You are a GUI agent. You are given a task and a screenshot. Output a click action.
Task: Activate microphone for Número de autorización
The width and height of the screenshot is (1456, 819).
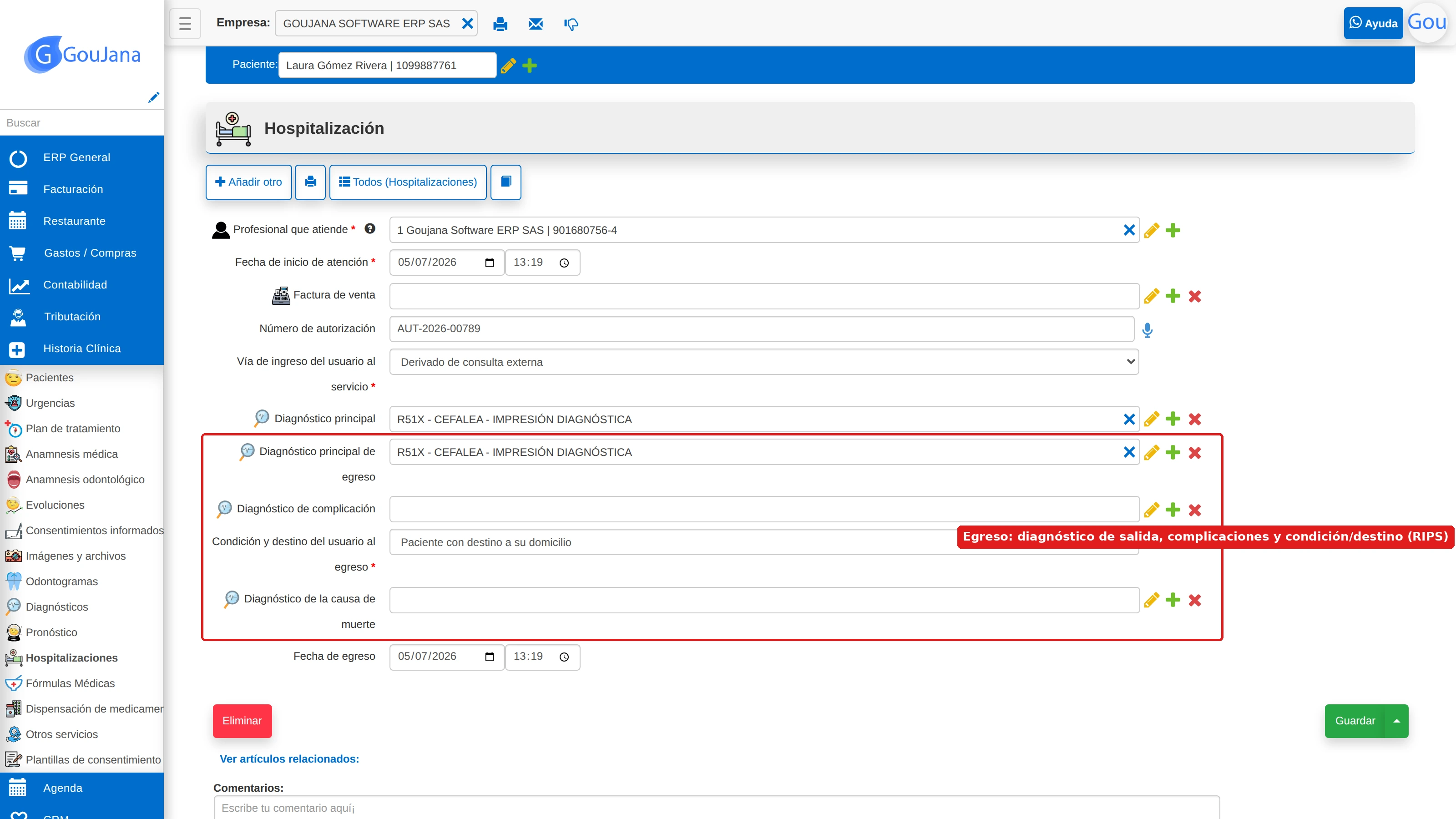[1147, 330]
